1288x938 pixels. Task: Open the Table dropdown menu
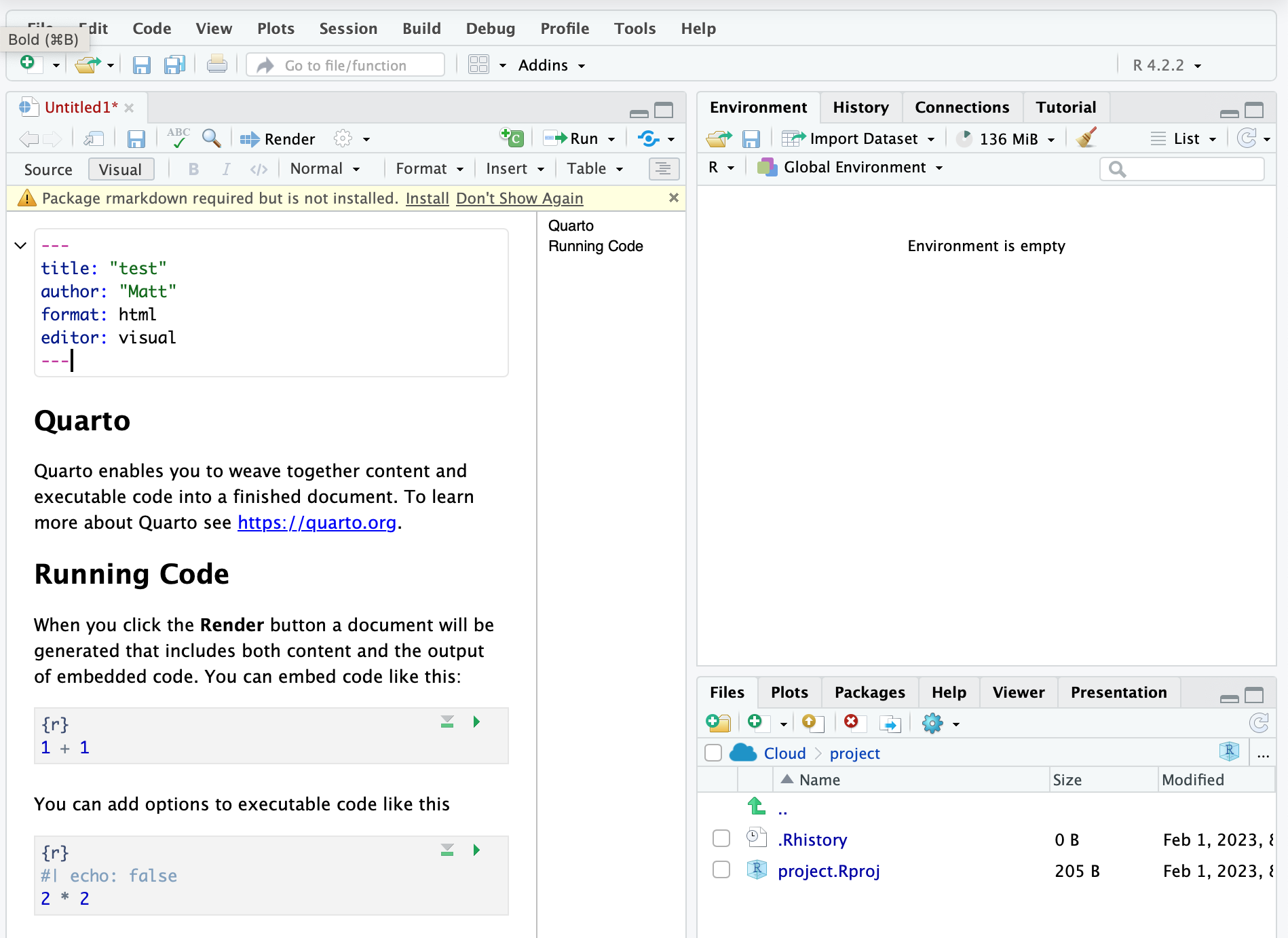594,169
